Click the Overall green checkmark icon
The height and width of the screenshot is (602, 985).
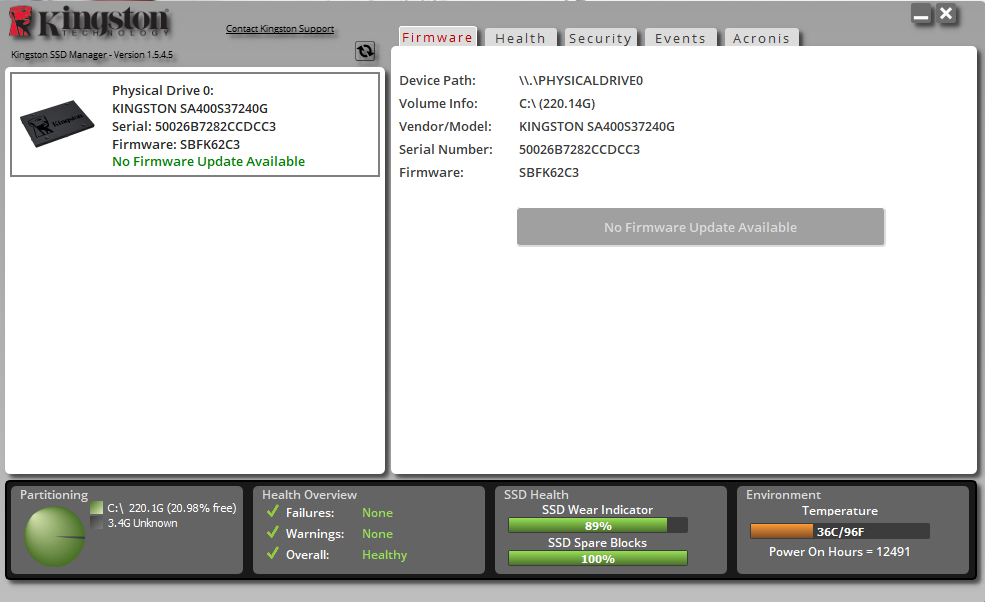point(273,554)
